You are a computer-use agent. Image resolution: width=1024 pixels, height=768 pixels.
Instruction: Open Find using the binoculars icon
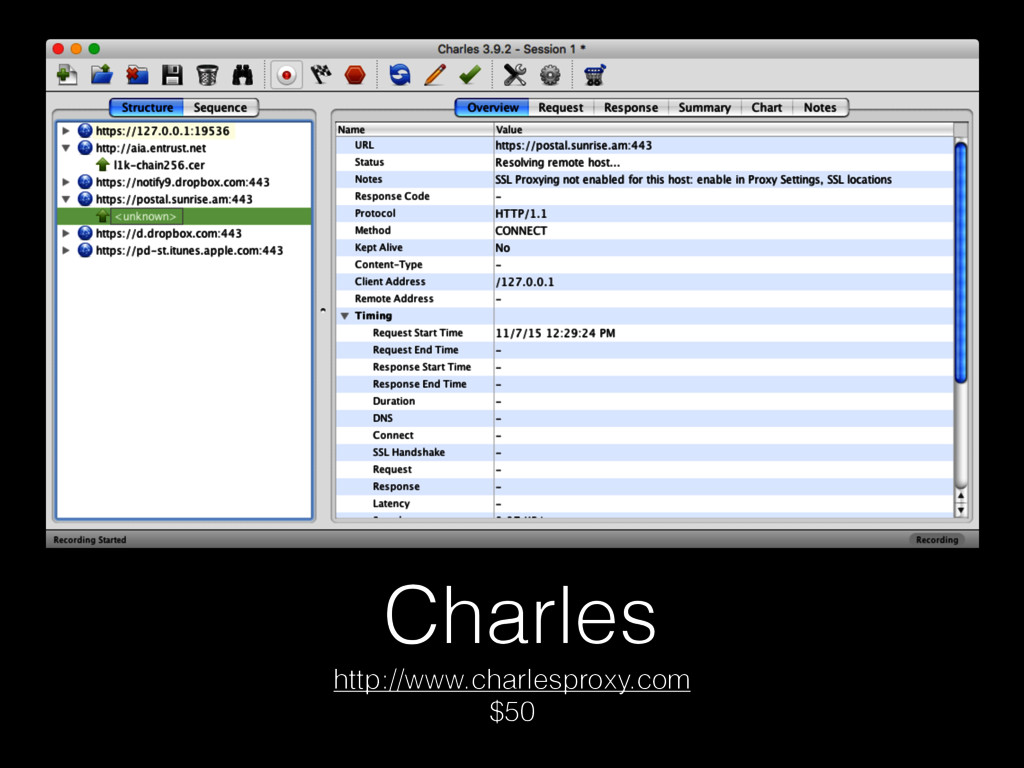pyautogui.click(x=242, y=75)
